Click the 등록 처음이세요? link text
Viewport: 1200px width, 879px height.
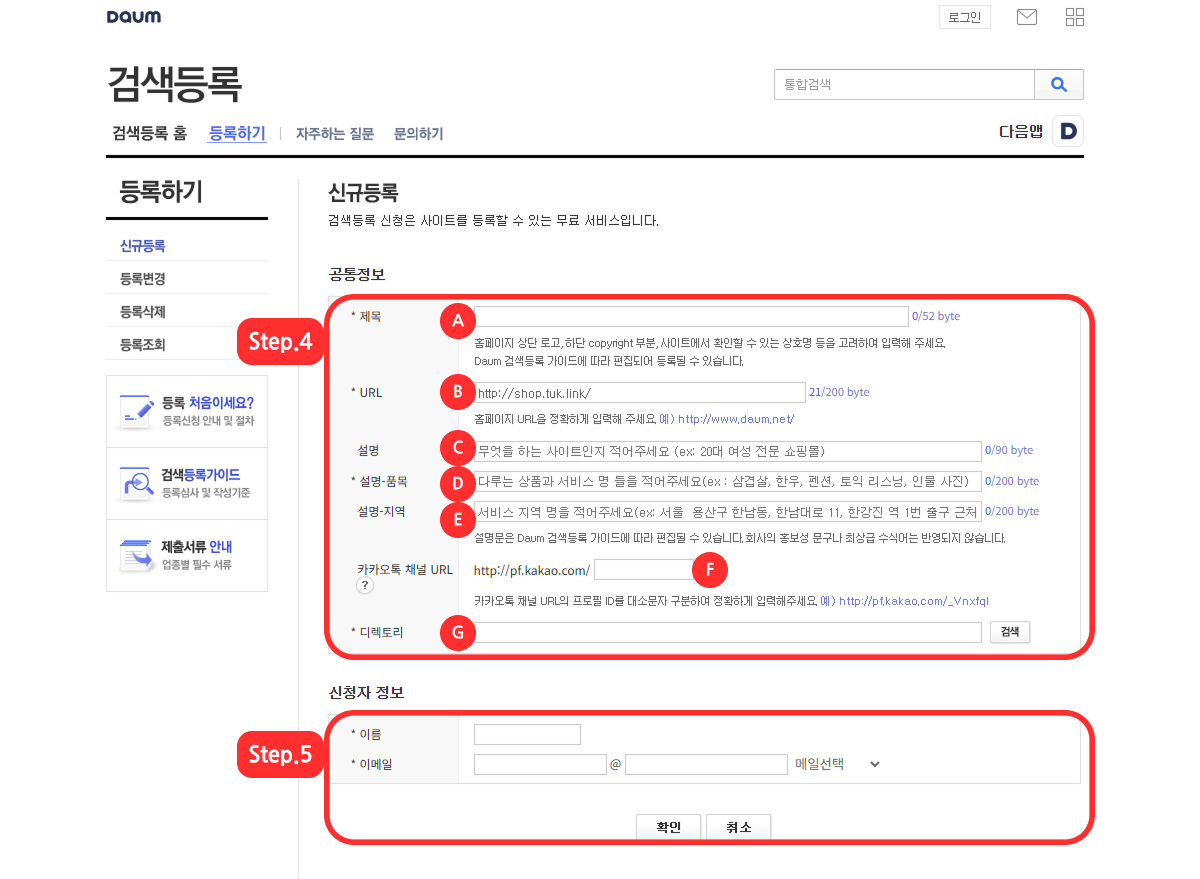click(x=208, y=403)
